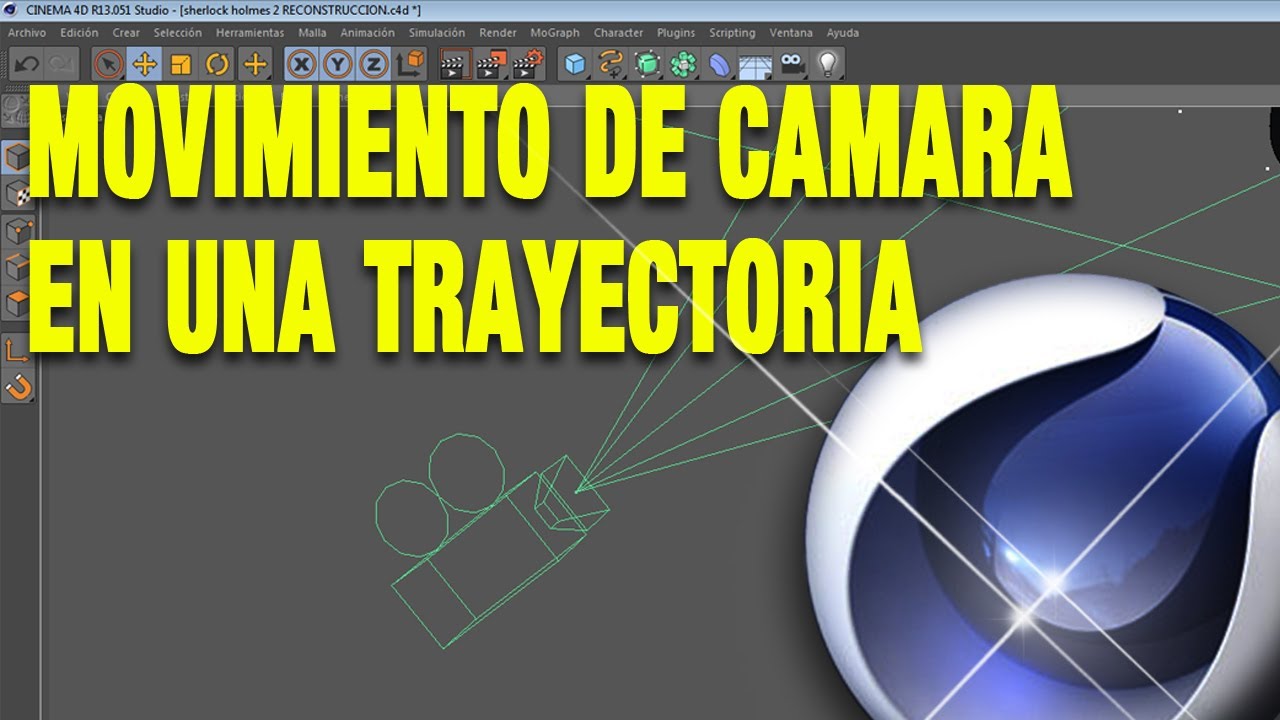
Task: Open the Simulación menu
Action: (x=436, y=33)
